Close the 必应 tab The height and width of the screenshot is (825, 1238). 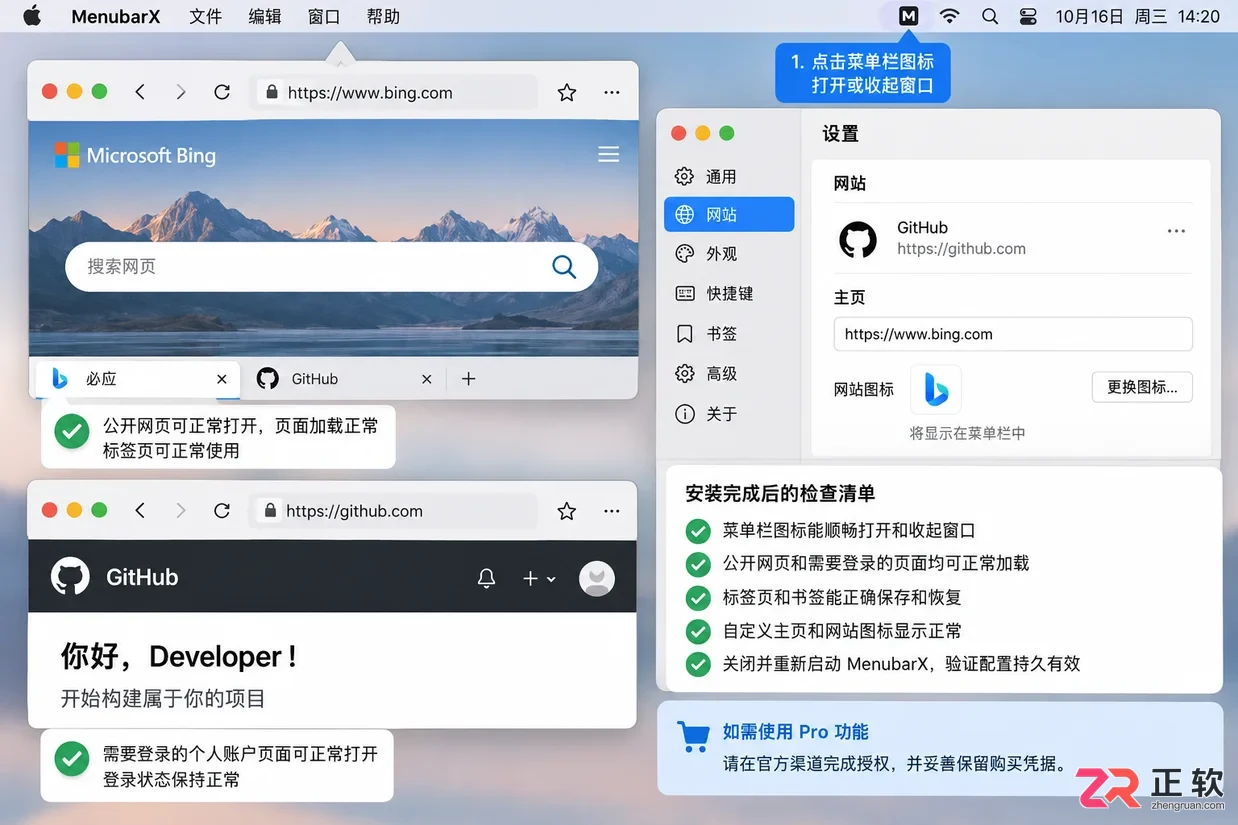pos(222,379)
